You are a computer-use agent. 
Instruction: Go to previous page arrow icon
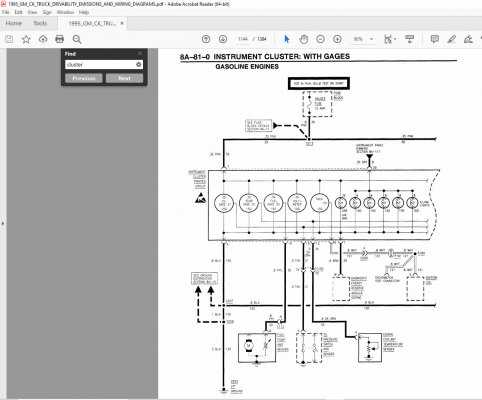[x=206, y=39]
